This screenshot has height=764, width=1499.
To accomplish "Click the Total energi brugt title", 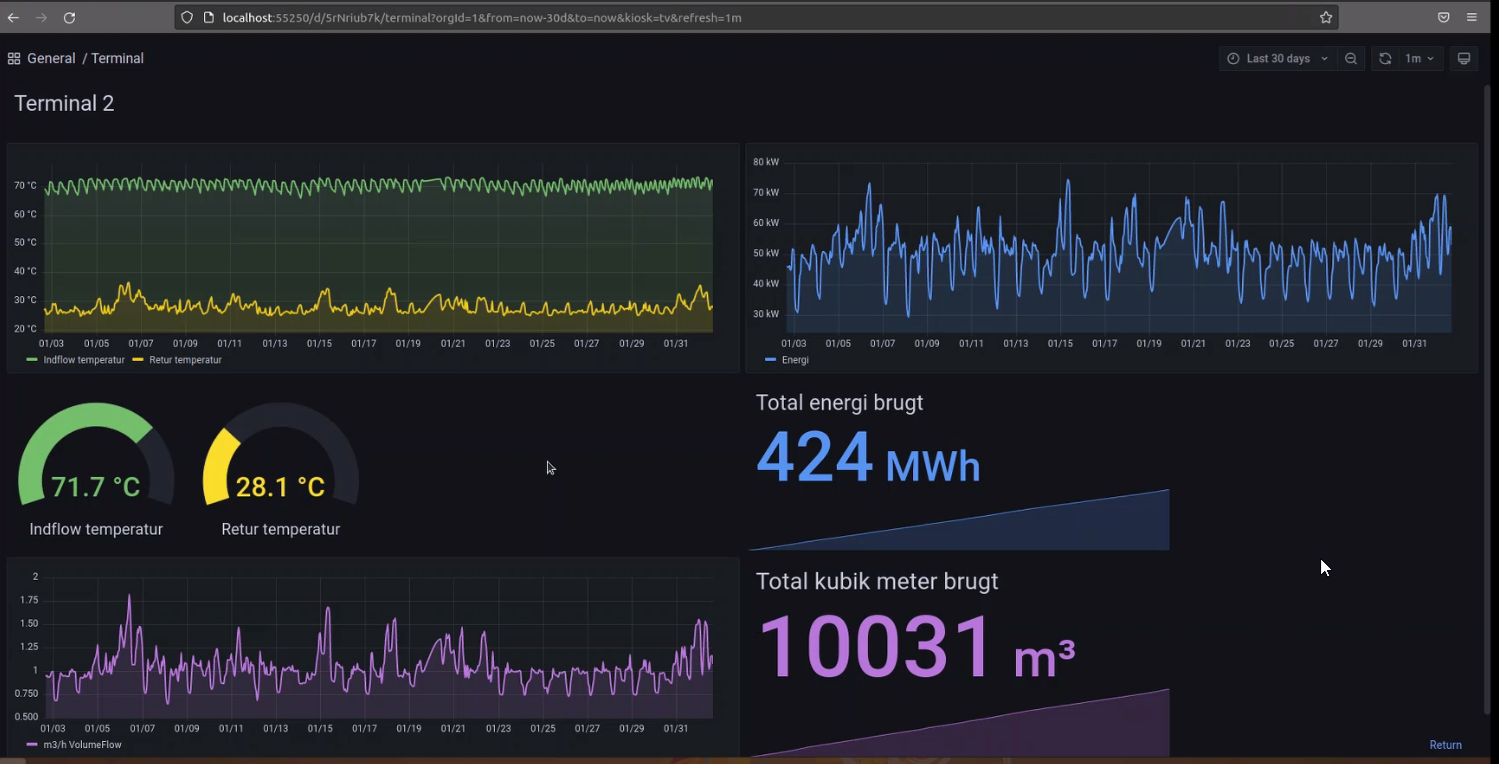I will pyautogui.click(x=839, y=402).
